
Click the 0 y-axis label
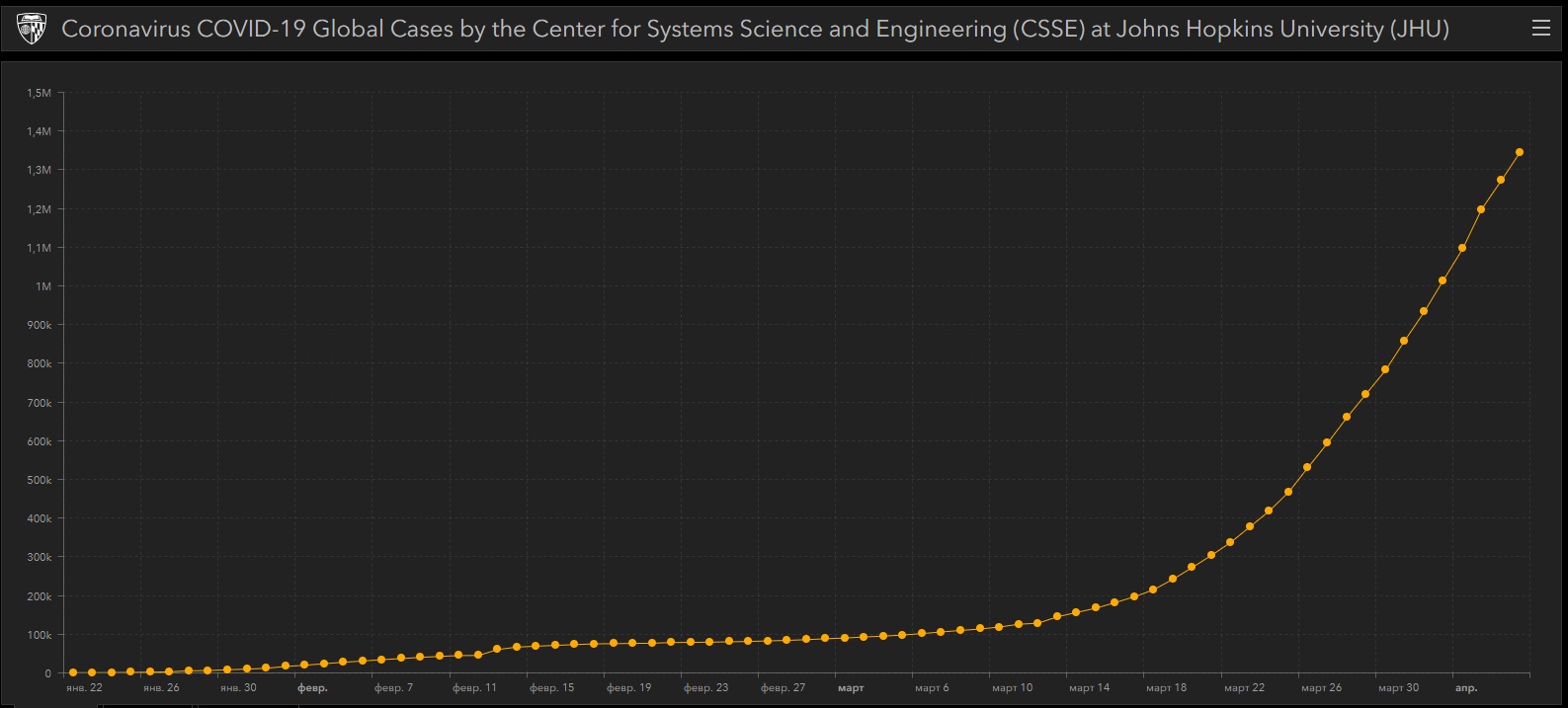point(48,673)
